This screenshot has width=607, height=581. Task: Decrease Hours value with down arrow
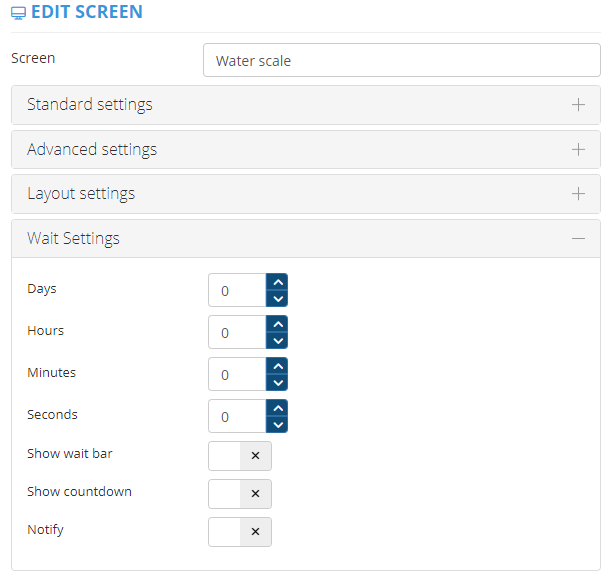tap(278, 340)
